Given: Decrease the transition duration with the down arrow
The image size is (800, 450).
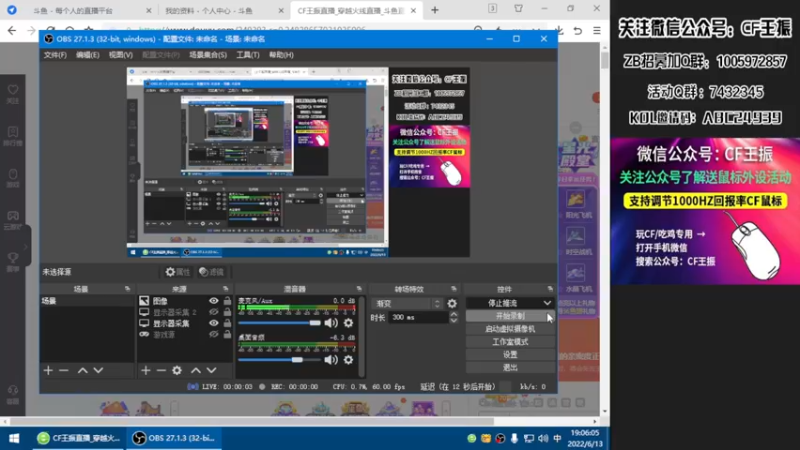Looking at the screenshot, I should (454, 320).
